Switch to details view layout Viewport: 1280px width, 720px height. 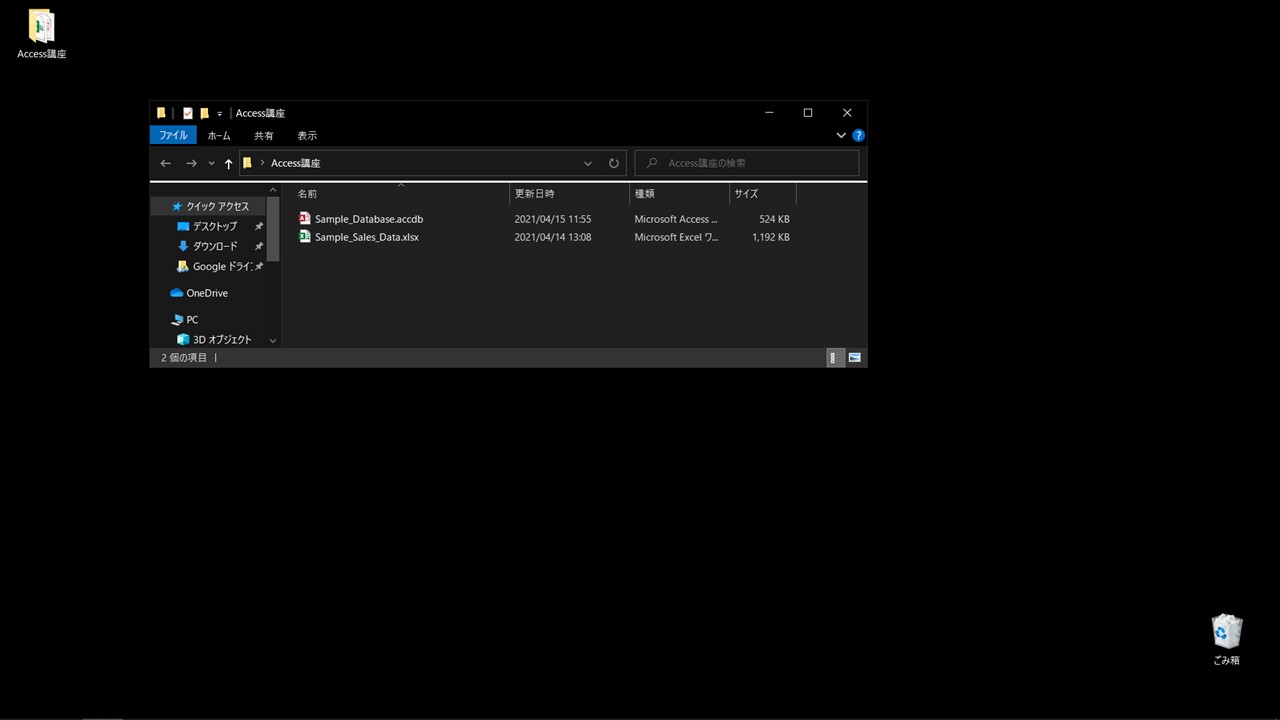(x=835, y=358)
